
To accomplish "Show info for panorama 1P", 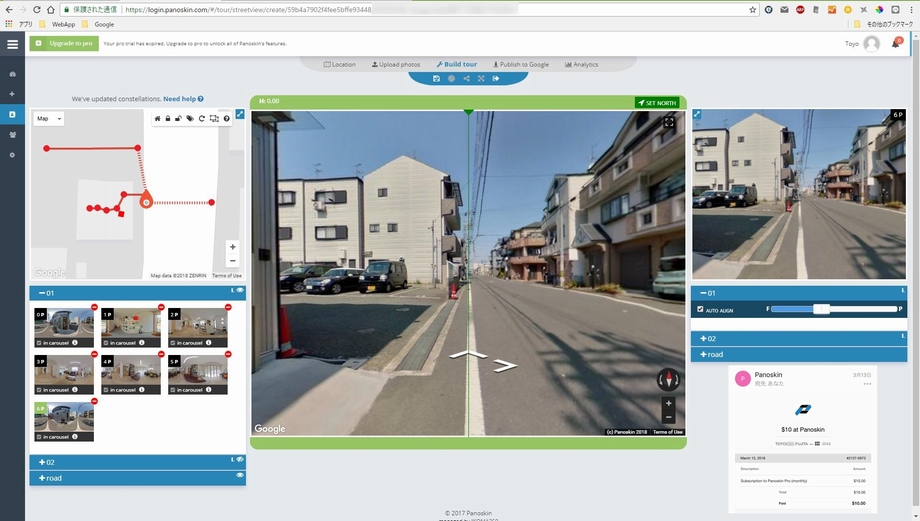I will 141,343.
